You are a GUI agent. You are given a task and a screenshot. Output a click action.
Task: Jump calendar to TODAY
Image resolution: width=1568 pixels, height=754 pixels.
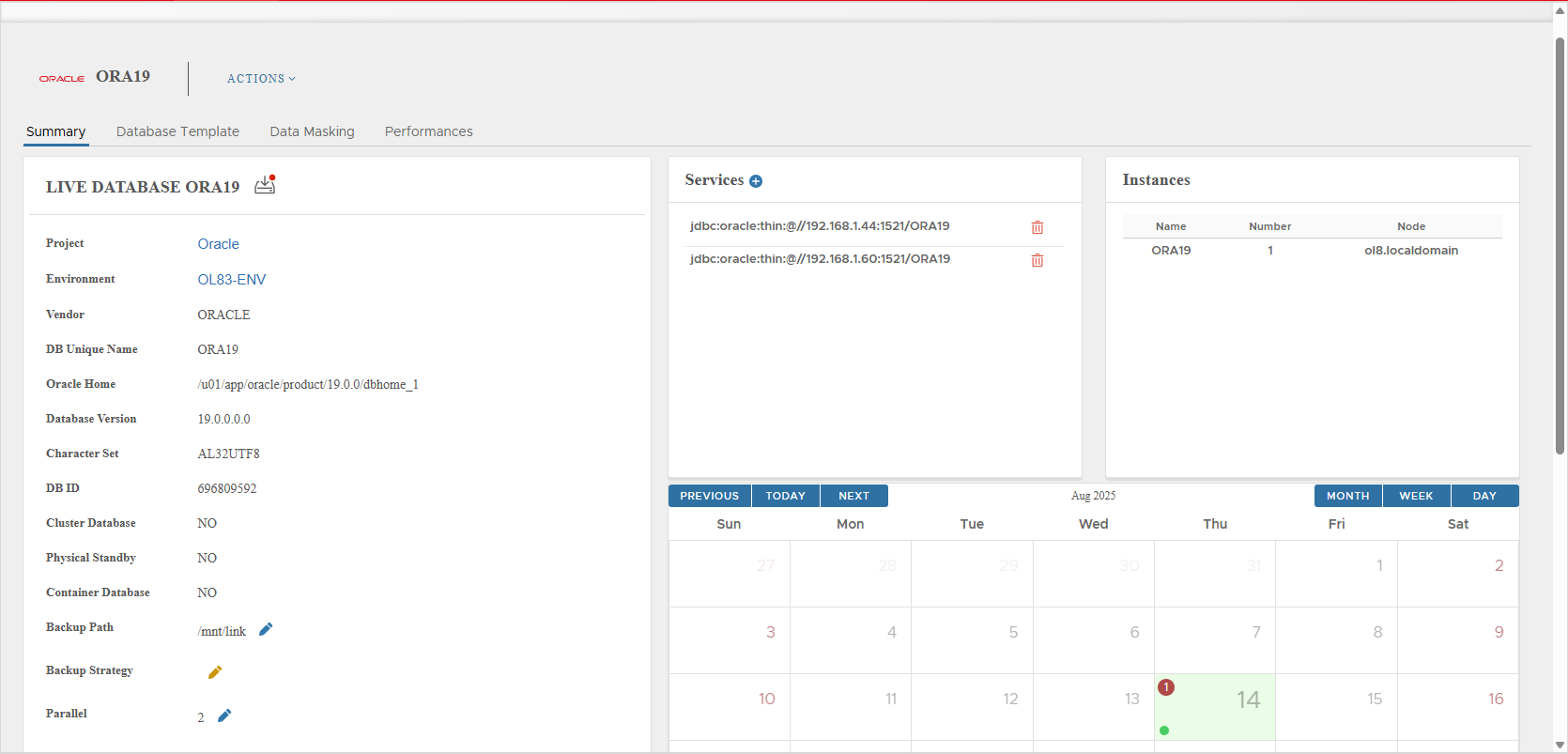click(785, 496)
